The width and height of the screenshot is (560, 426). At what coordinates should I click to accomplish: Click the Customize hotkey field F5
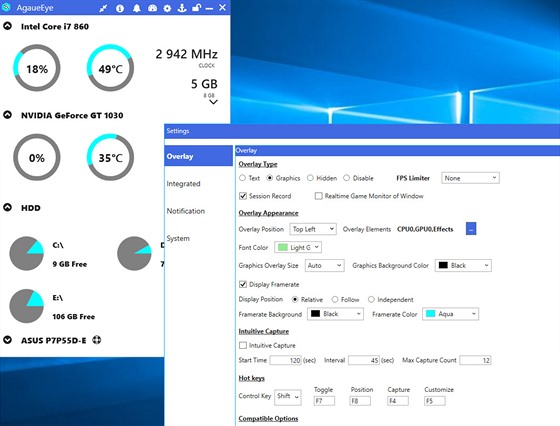pyautogui.click(x=435, y=401)
